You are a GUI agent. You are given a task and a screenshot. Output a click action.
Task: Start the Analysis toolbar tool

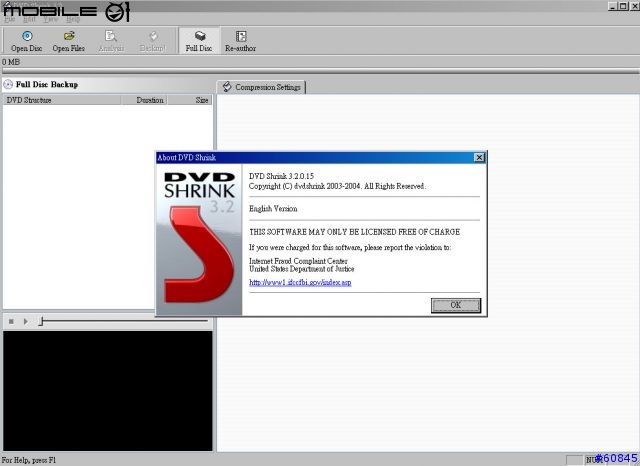(111, 41)
